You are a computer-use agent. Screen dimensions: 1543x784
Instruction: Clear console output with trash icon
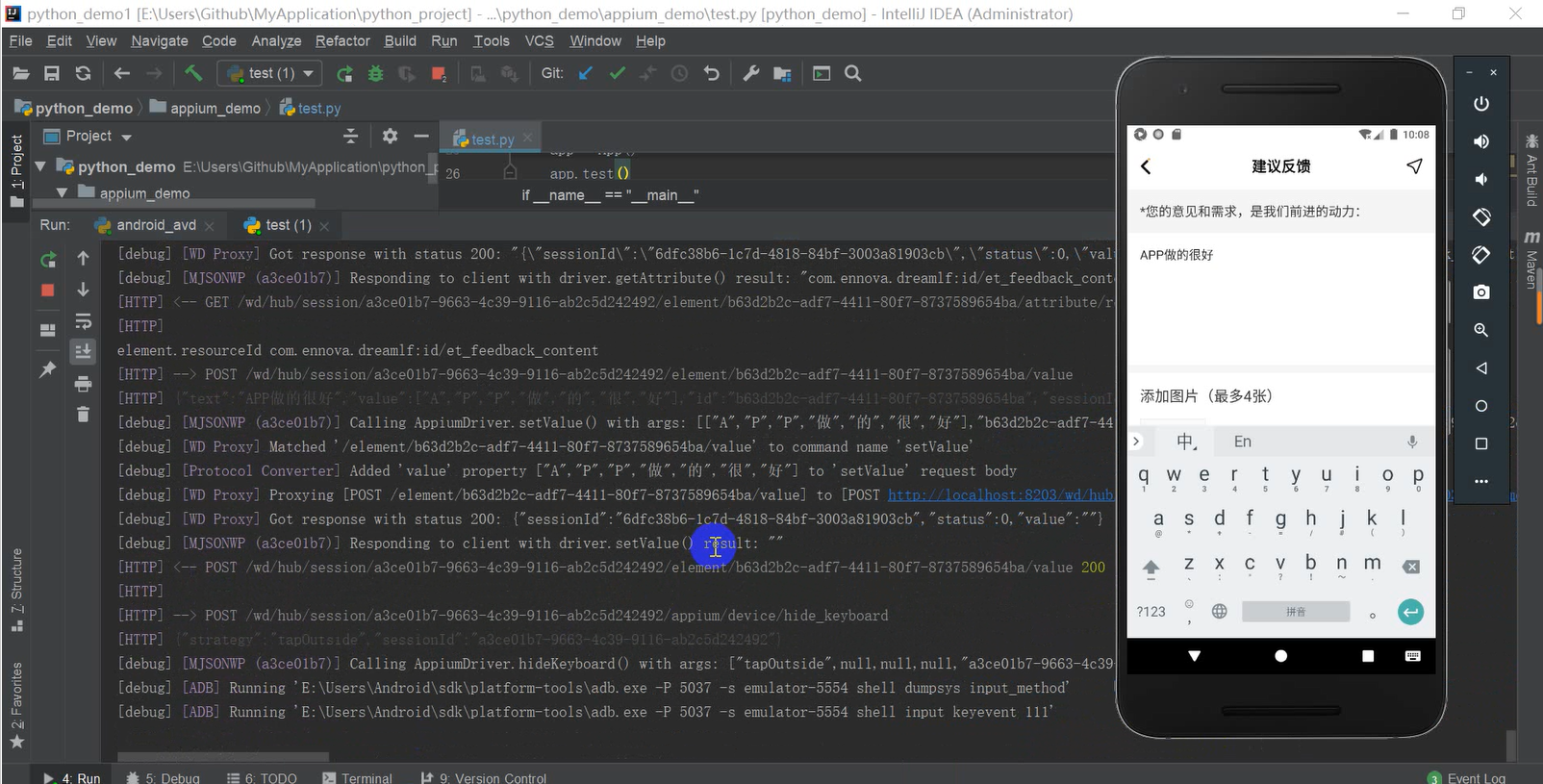tap(83, 414)
